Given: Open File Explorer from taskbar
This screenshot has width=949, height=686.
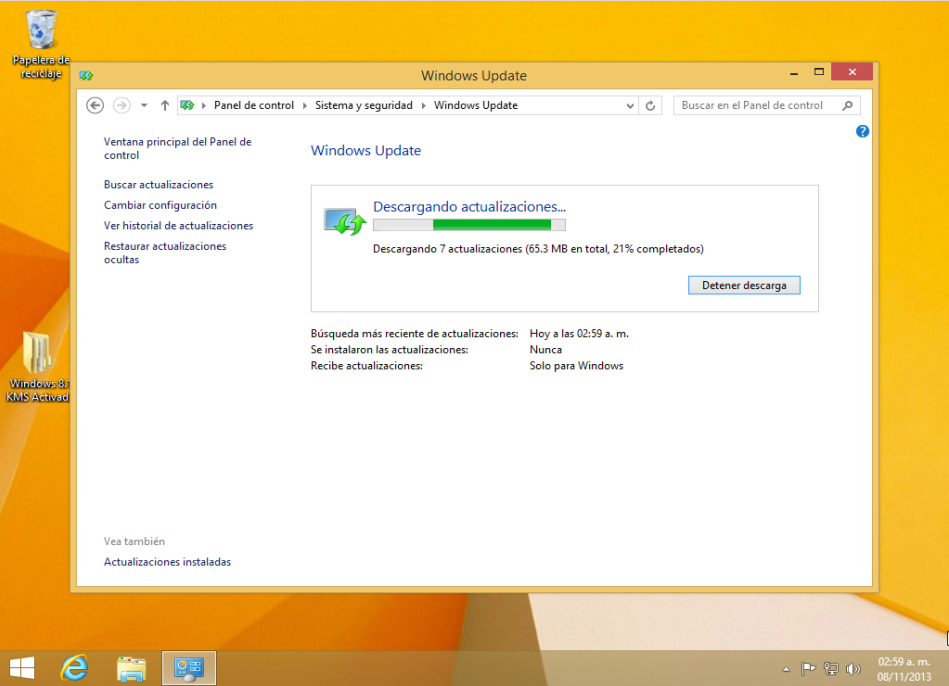Looking at the screenshot, I should [131, 668].
